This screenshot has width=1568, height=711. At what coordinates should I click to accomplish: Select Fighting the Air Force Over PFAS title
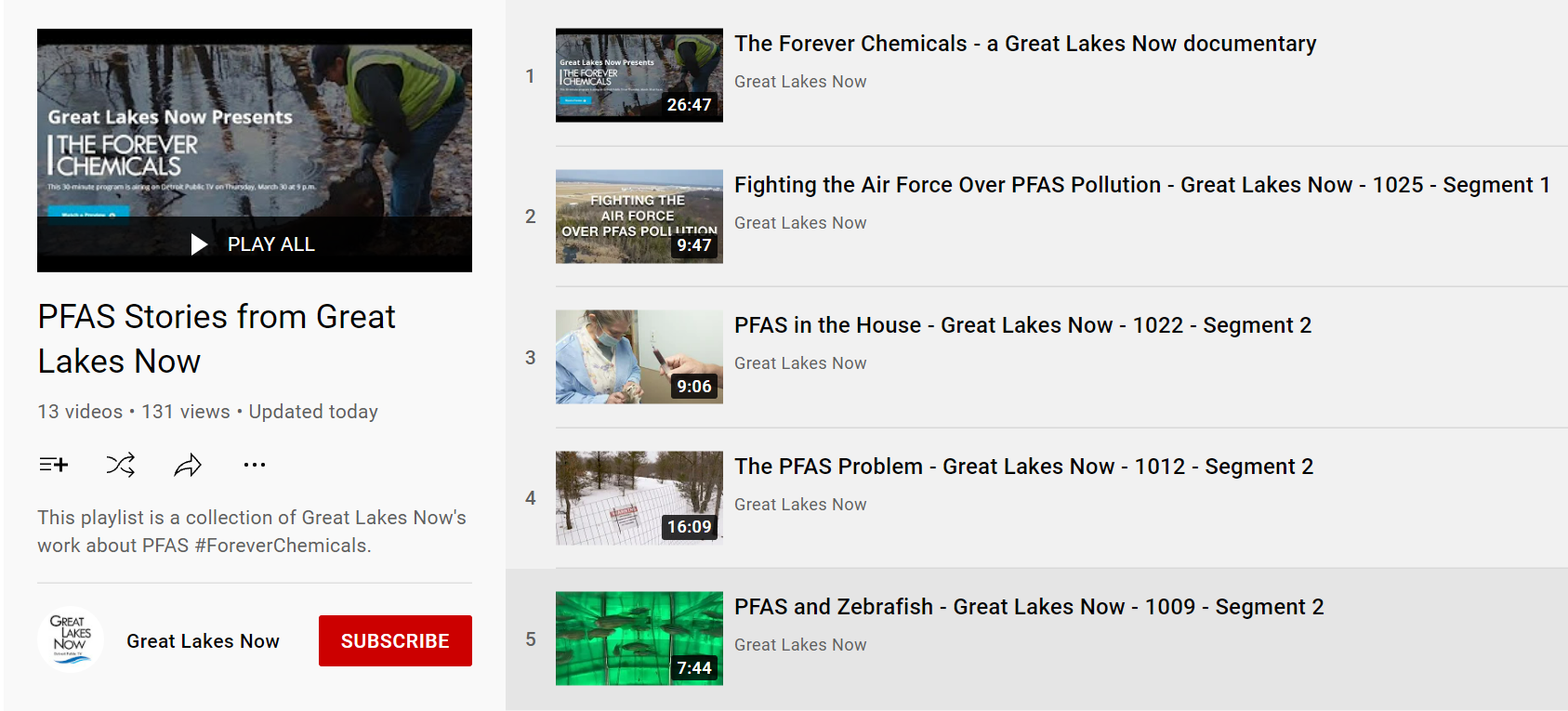pos(1142,185)
